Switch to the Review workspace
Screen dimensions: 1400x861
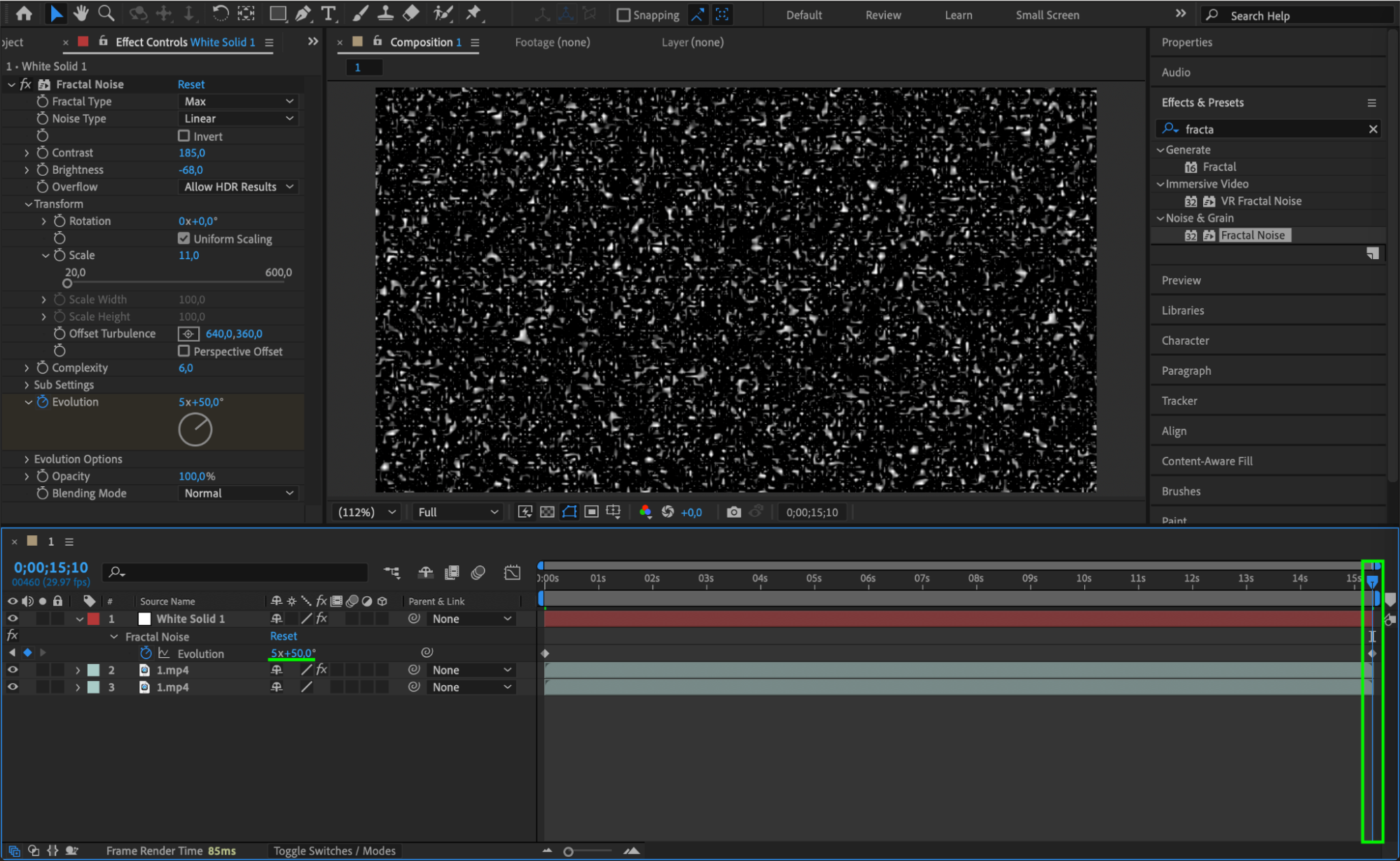882,15
